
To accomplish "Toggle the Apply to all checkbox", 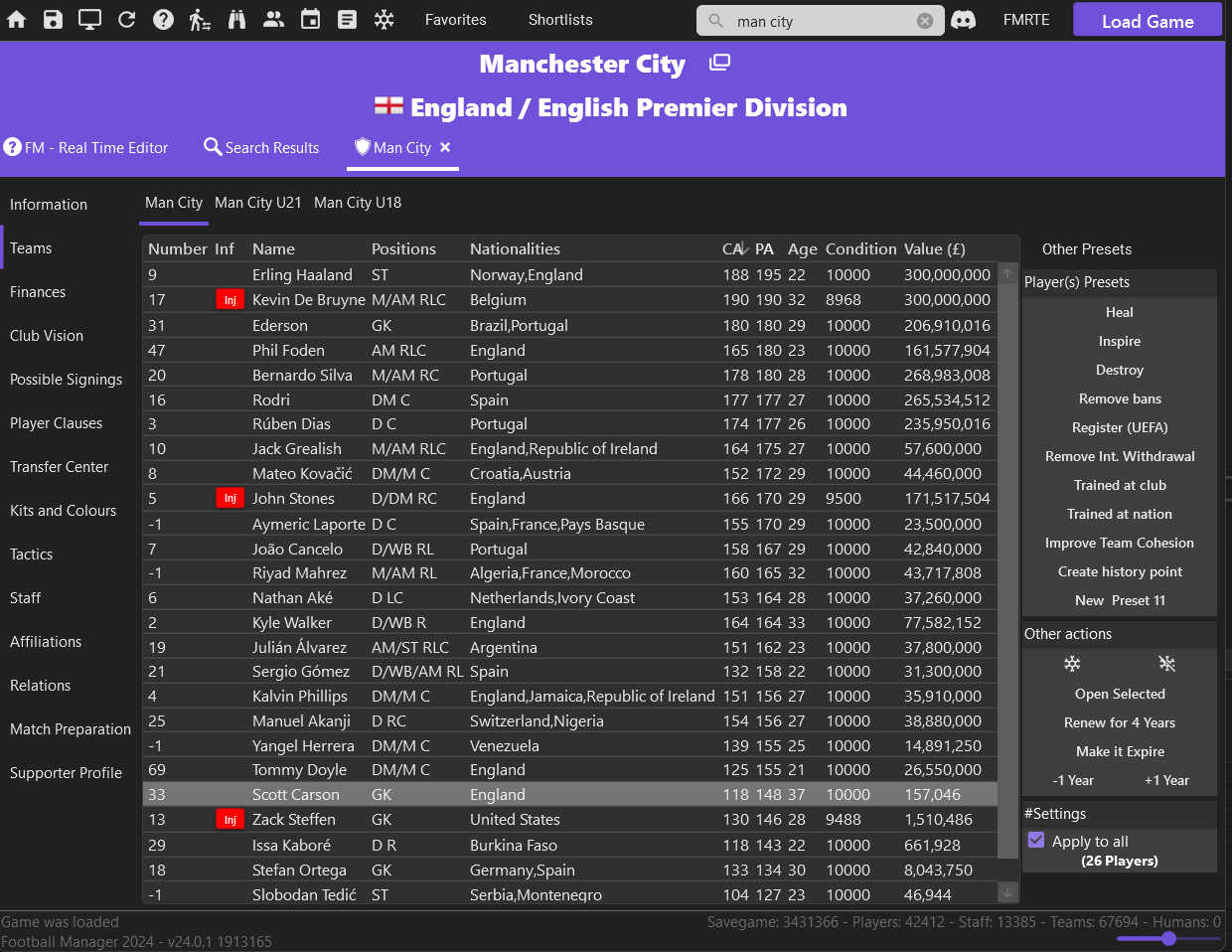I will click(x=1036, y=840).
